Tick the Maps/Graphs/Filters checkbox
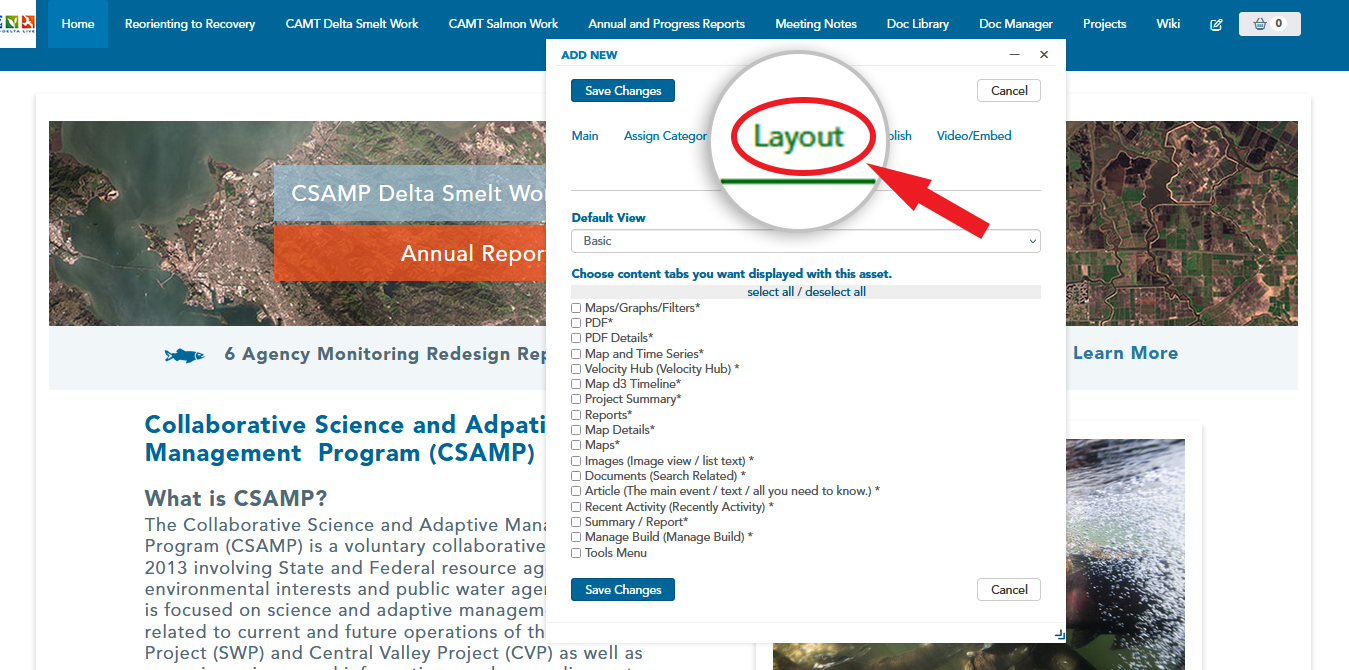Screen dimensions: 1349x670 (x=576, y=308)
